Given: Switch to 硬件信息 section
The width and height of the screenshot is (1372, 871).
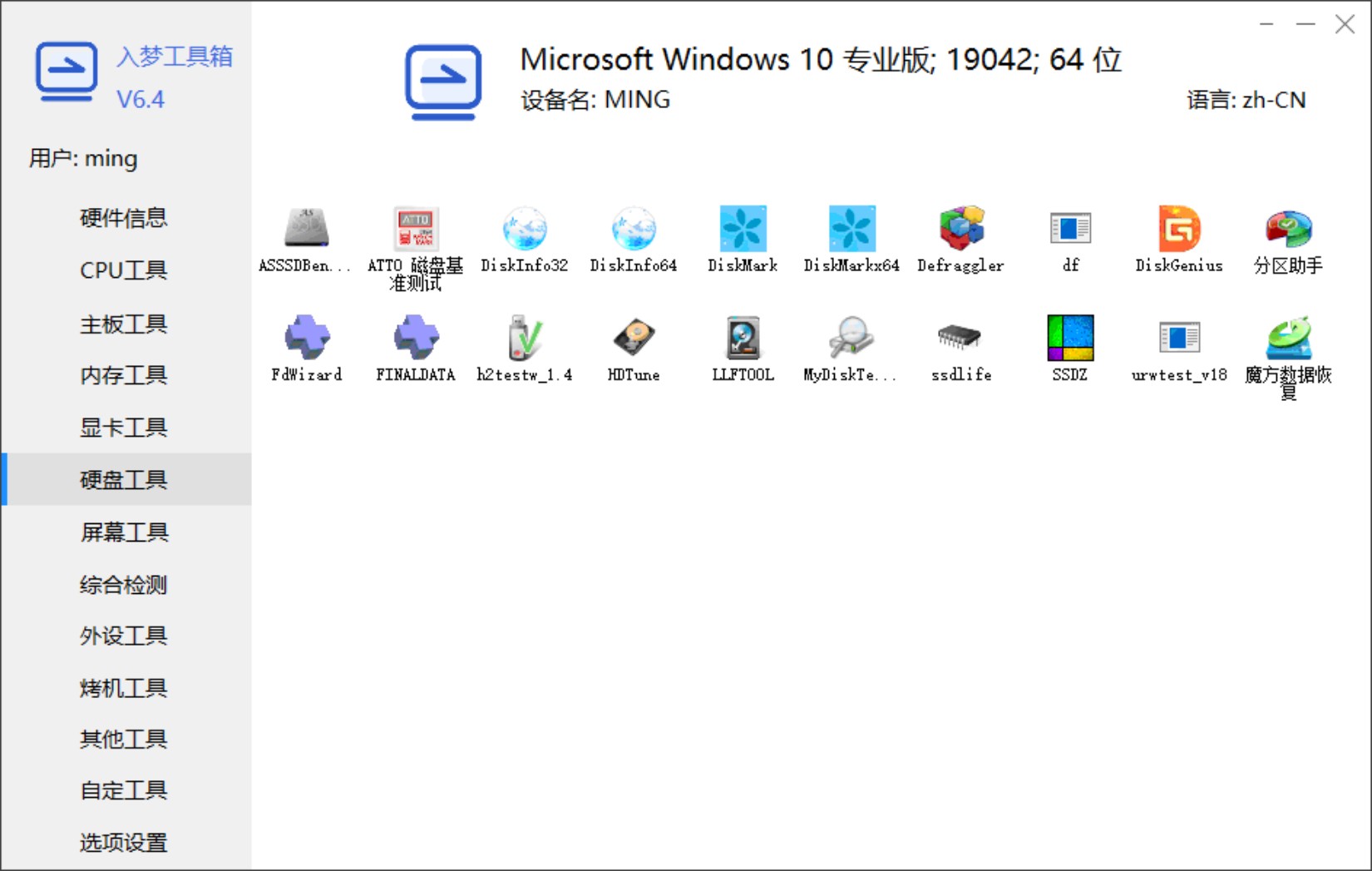Looking at the screenshot, I should tap(126, 217).
